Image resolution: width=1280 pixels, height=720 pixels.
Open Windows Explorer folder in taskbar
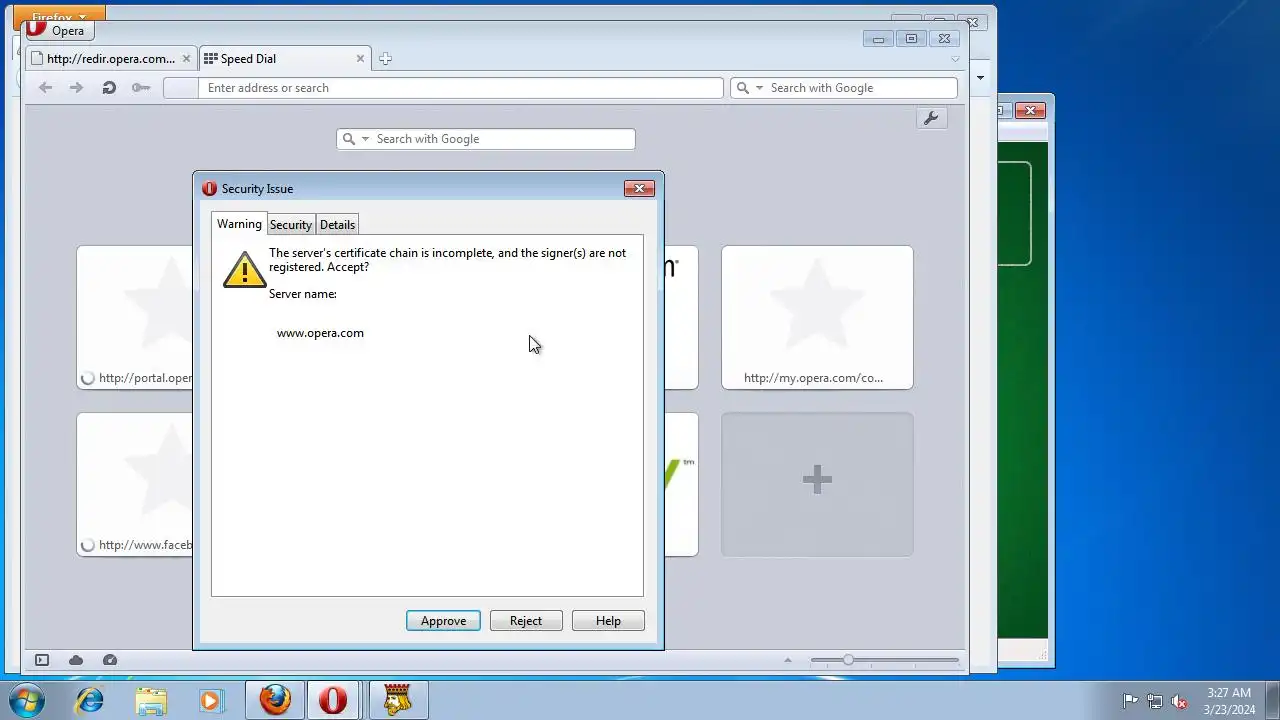click(151, 701)
